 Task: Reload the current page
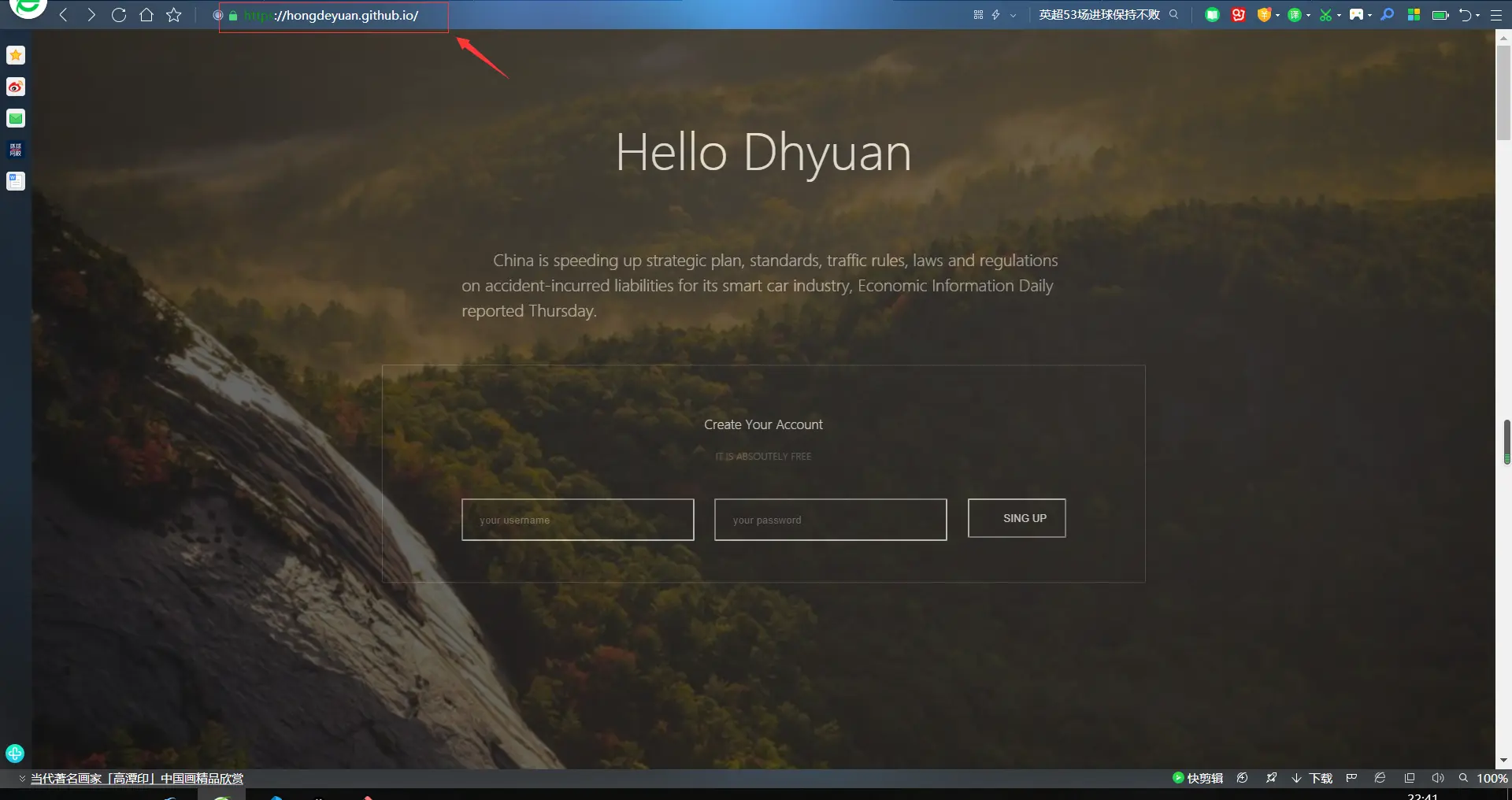(x=119, y=15)
